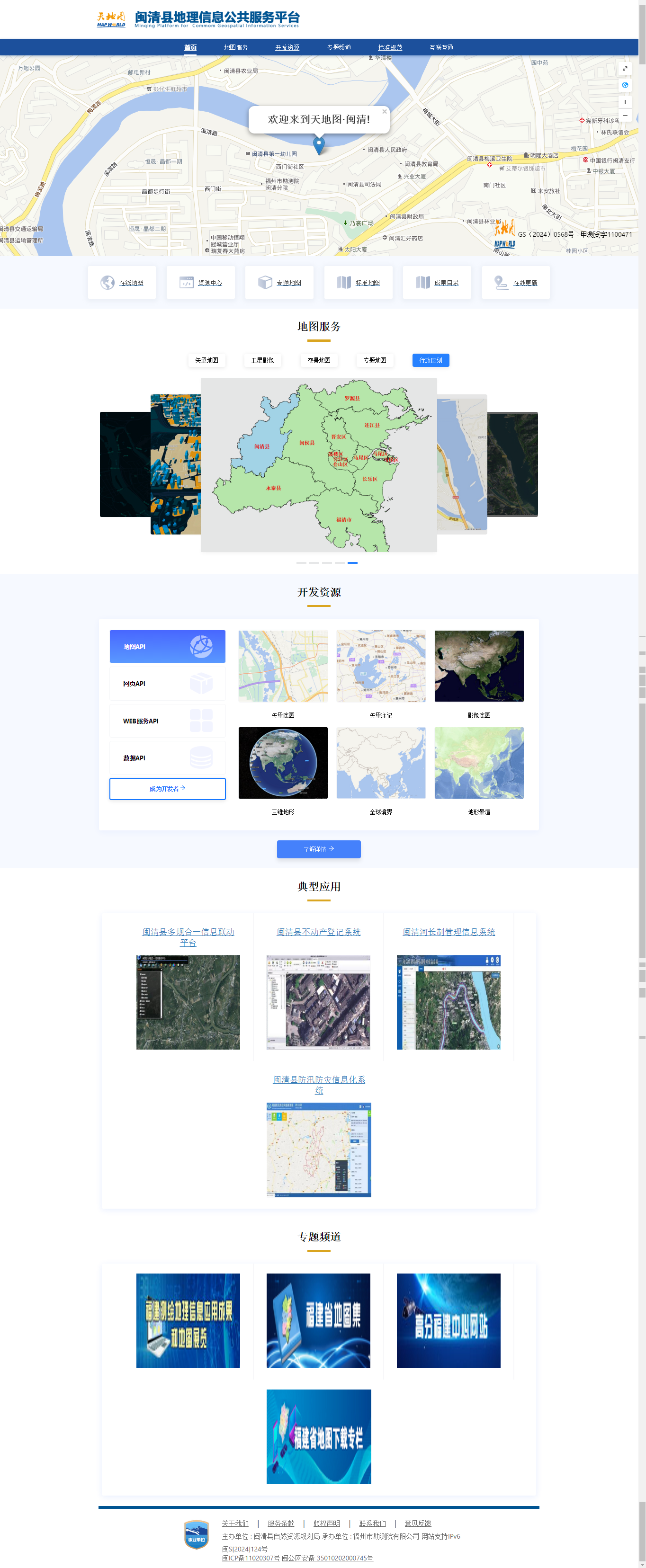Click the blue globe map-type icon
646x1568 pixels.
pyautogui.click(x=625, y=85)
